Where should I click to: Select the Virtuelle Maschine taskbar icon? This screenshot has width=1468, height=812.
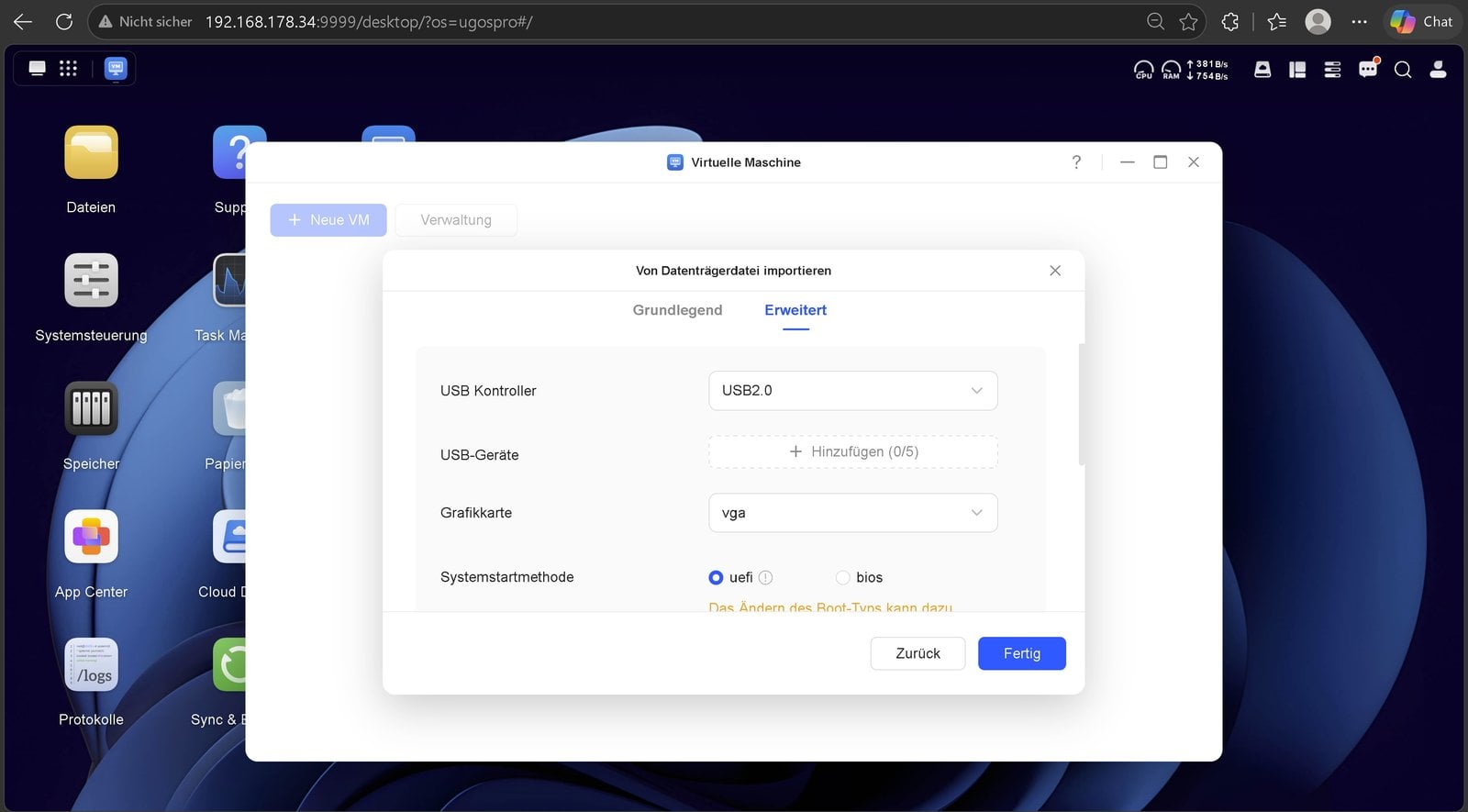coord(116,68)
